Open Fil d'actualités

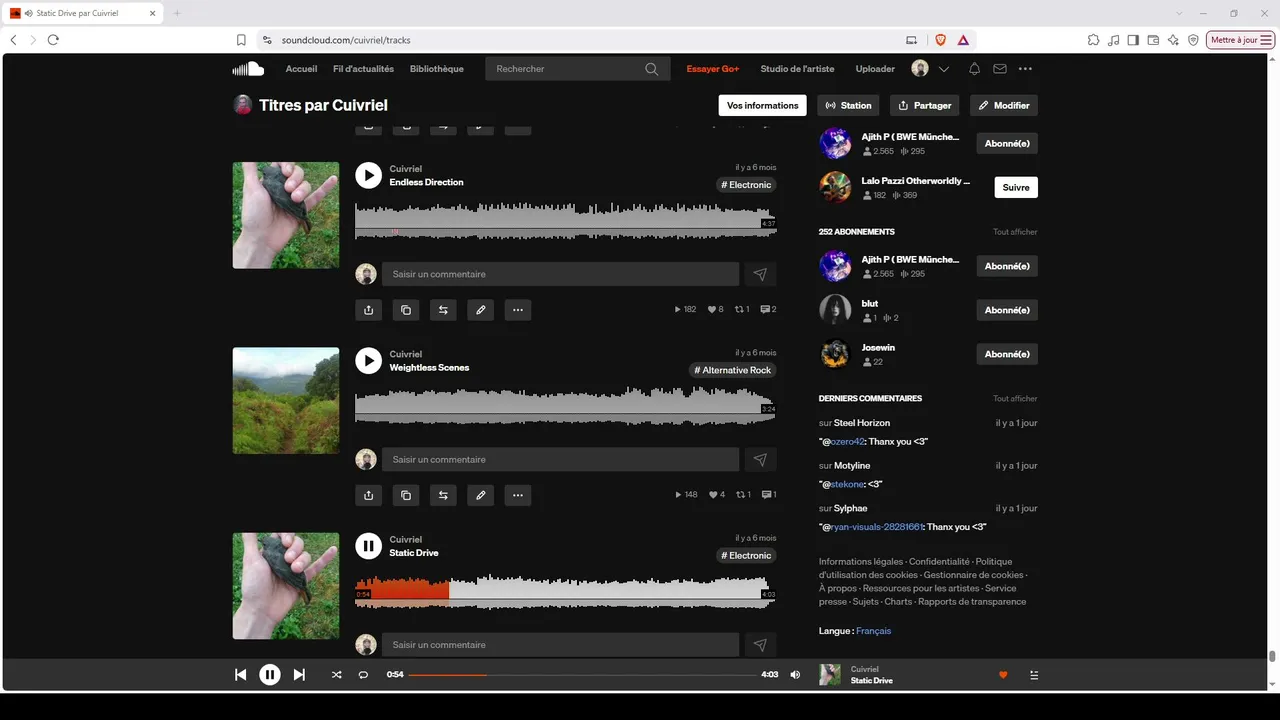coord(363,69)
